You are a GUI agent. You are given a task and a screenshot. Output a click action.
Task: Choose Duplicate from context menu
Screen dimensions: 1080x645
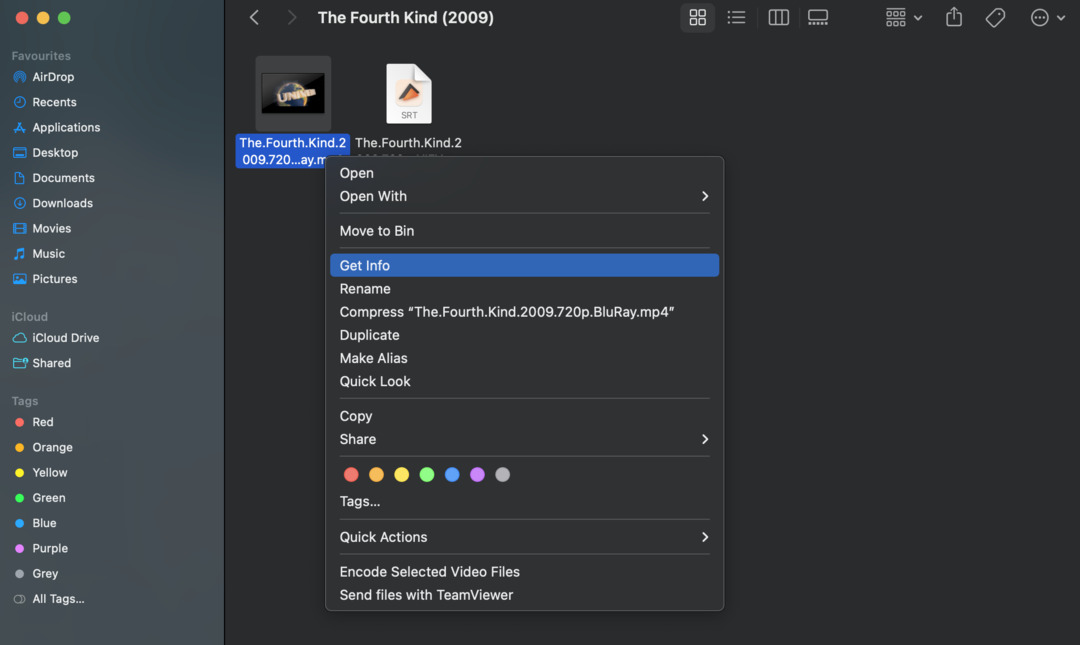524,335
